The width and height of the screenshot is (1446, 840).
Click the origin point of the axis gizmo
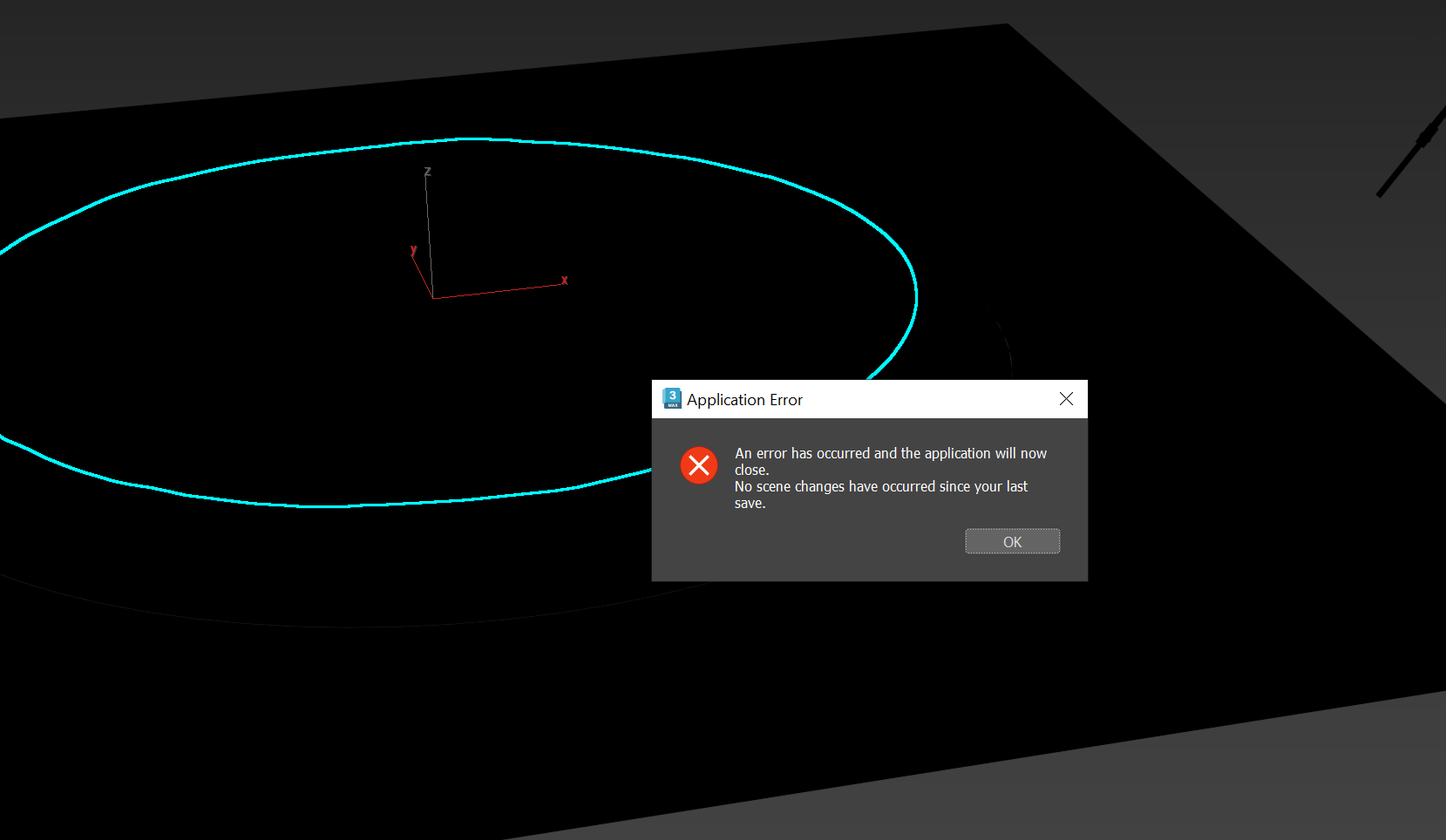[x=433, y=298]
